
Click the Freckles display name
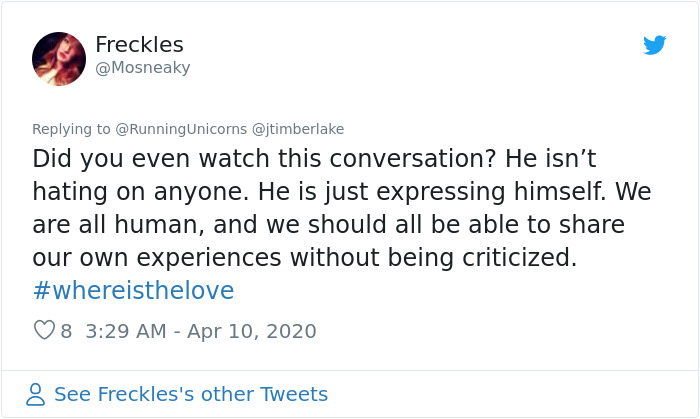coord(139,45)
